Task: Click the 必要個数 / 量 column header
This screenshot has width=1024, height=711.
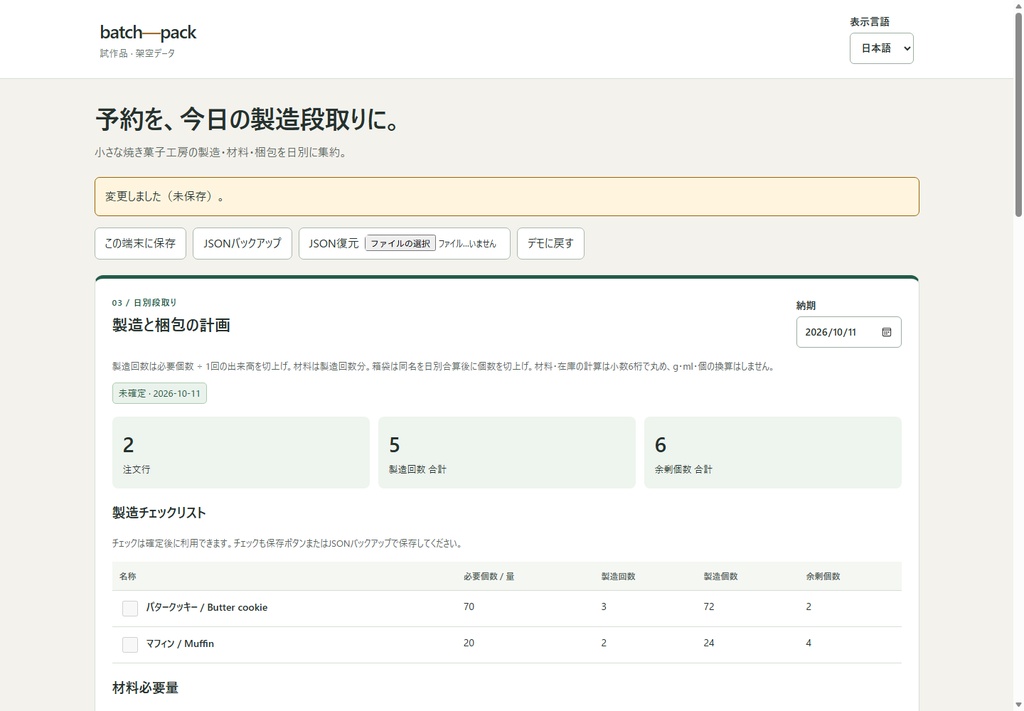Action: click(x=489, y=577)
